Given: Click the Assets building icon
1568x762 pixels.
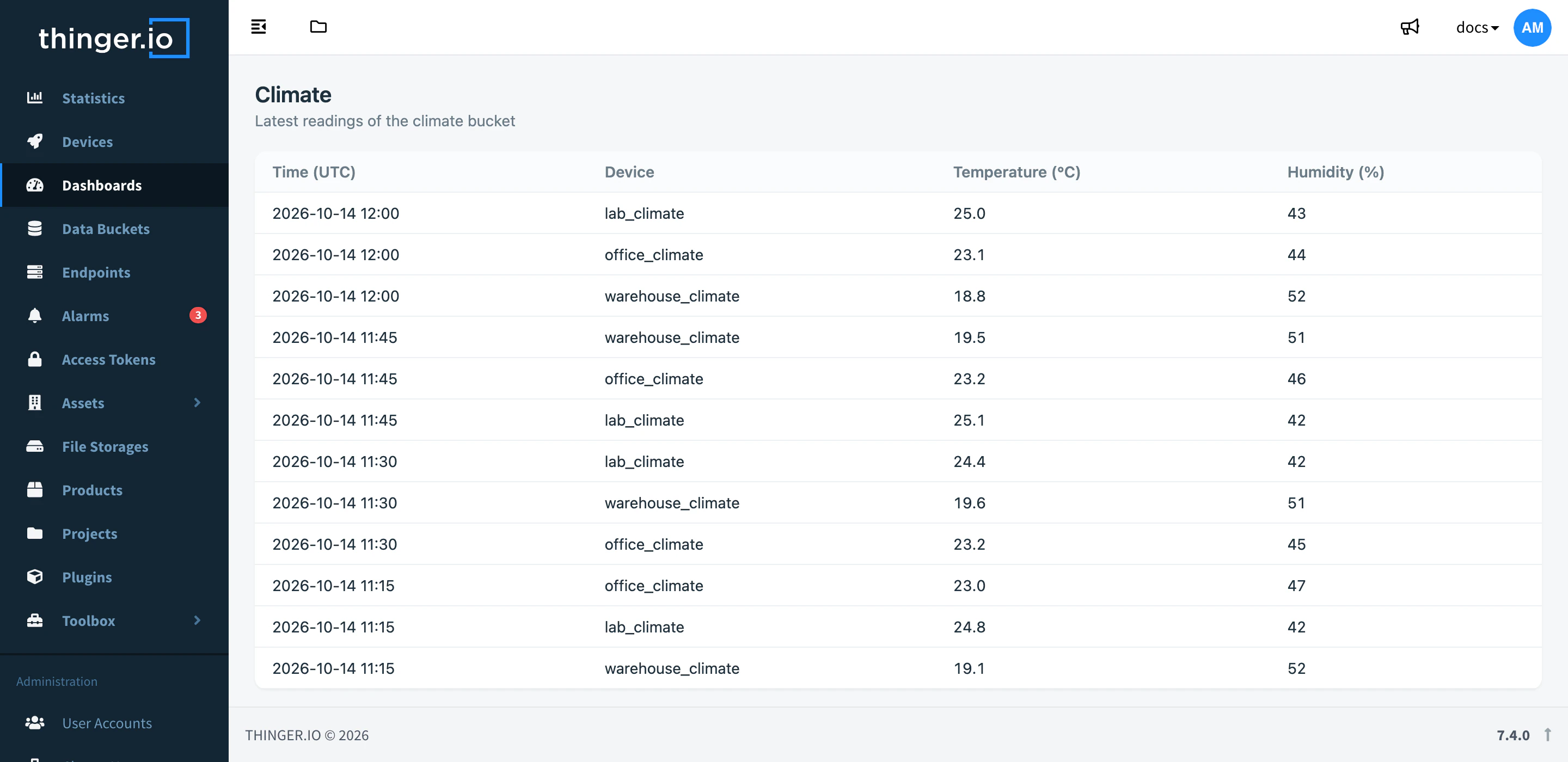Looking at the screenshot, I should [x=35, y=403].
